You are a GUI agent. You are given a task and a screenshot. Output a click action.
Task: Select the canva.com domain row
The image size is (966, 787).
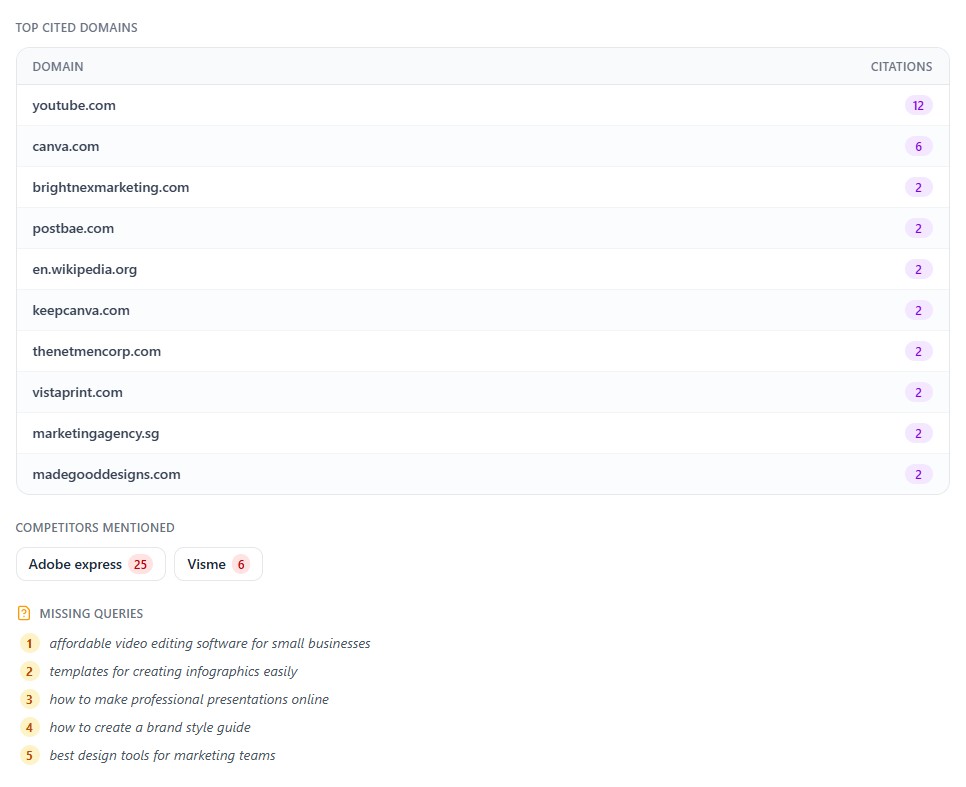click(x=482, y=146)
